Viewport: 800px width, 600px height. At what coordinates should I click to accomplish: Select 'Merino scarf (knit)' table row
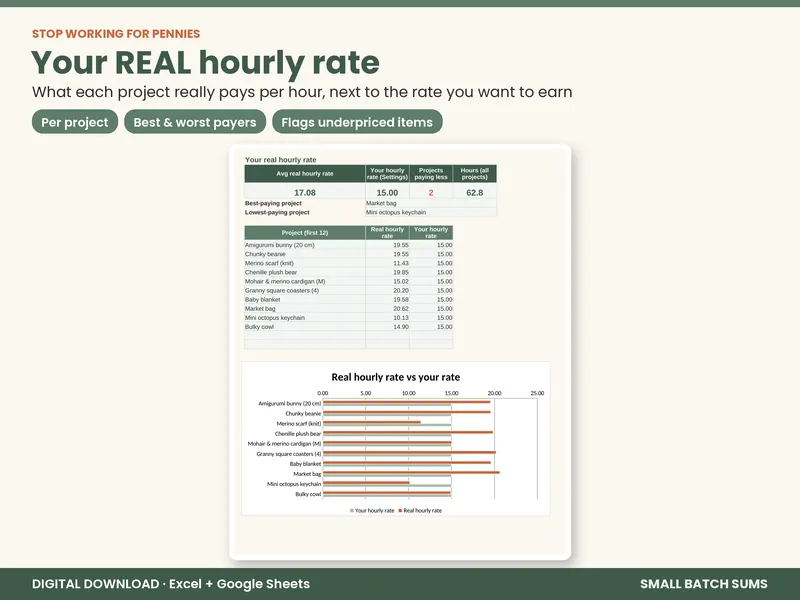pos(348,263)
